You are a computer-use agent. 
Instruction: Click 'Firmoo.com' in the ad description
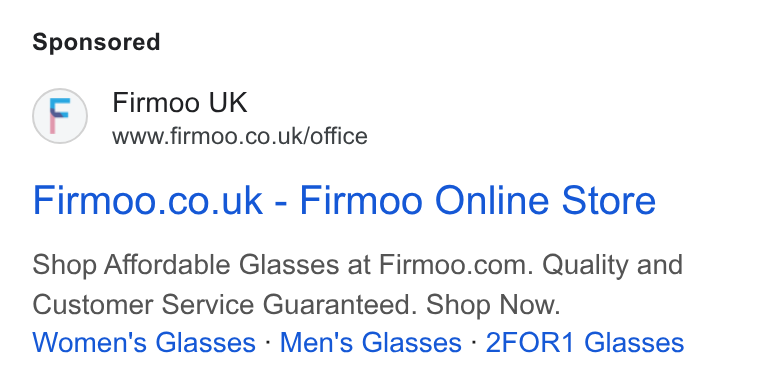(456, 265)
